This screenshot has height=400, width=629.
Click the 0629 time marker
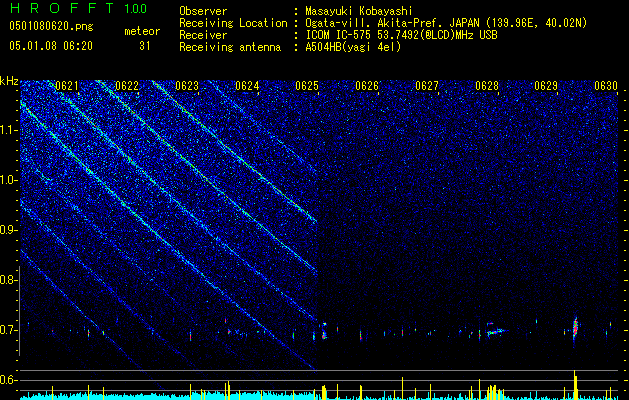546,86
